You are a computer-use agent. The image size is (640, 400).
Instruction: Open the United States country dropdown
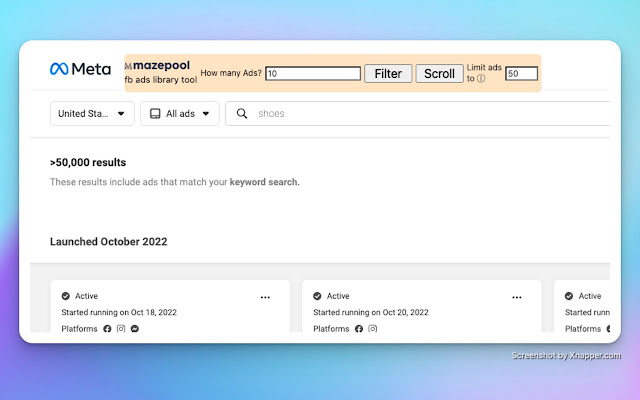[x=92, y=113]
